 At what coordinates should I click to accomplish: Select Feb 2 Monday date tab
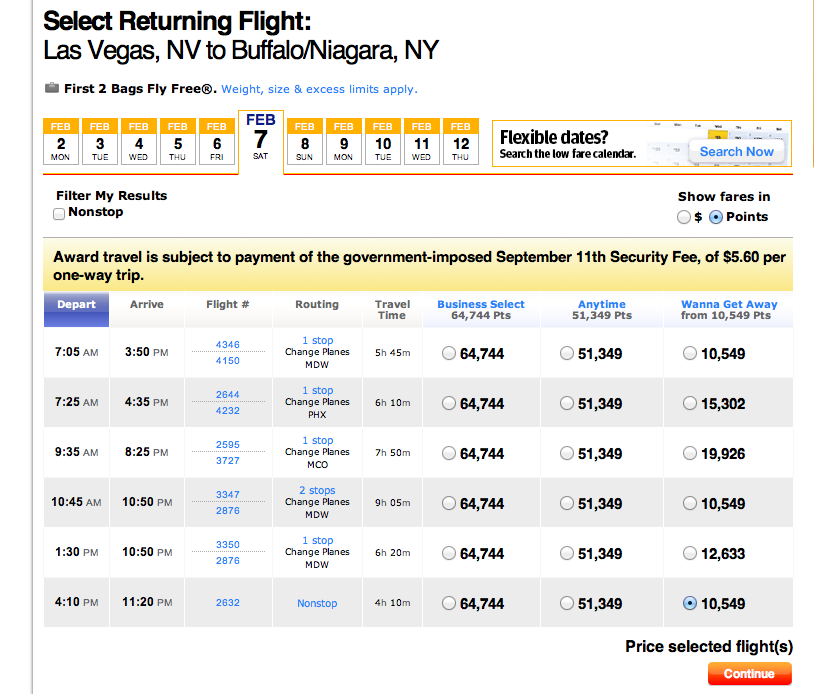tap(61, 141)
